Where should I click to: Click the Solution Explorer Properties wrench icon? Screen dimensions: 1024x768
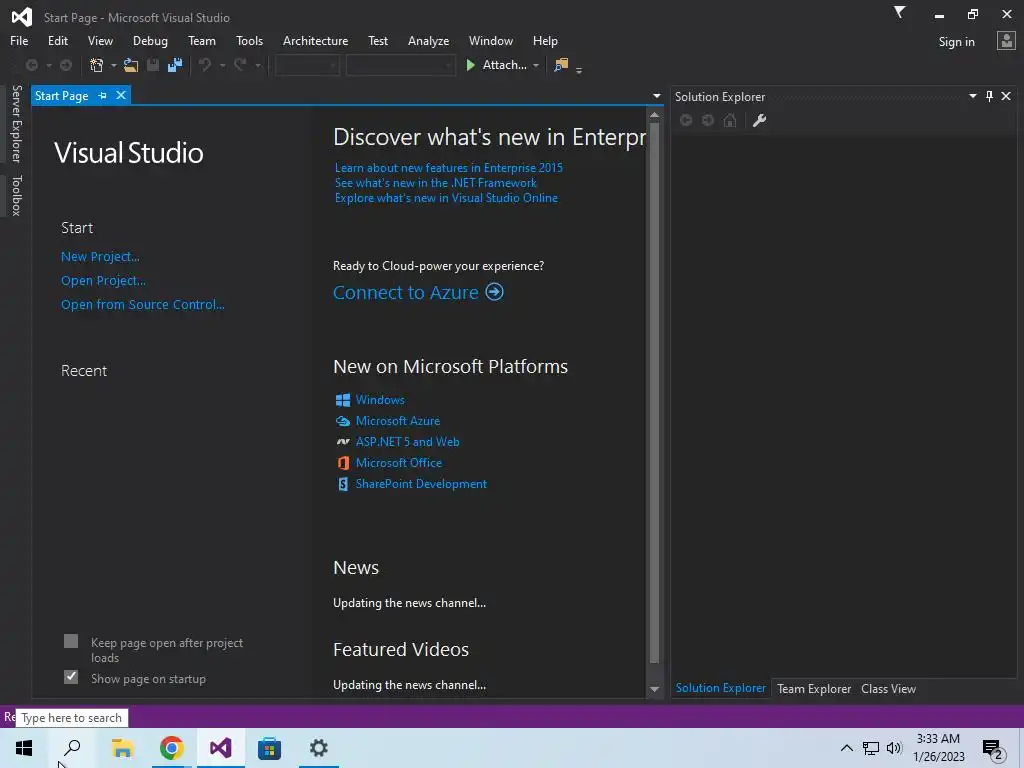click(759, 120)
